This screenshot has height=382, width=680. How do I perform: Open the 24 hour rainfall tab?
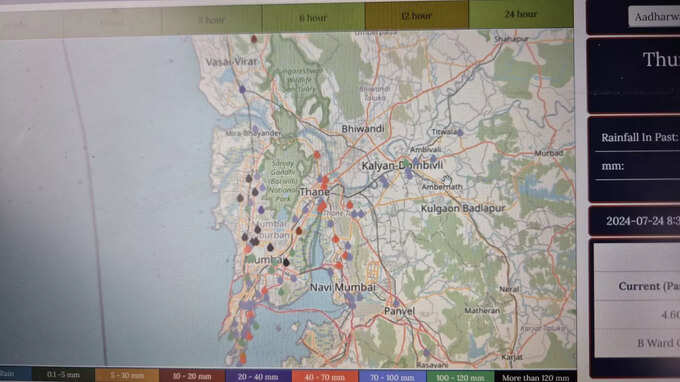point(521,14)
